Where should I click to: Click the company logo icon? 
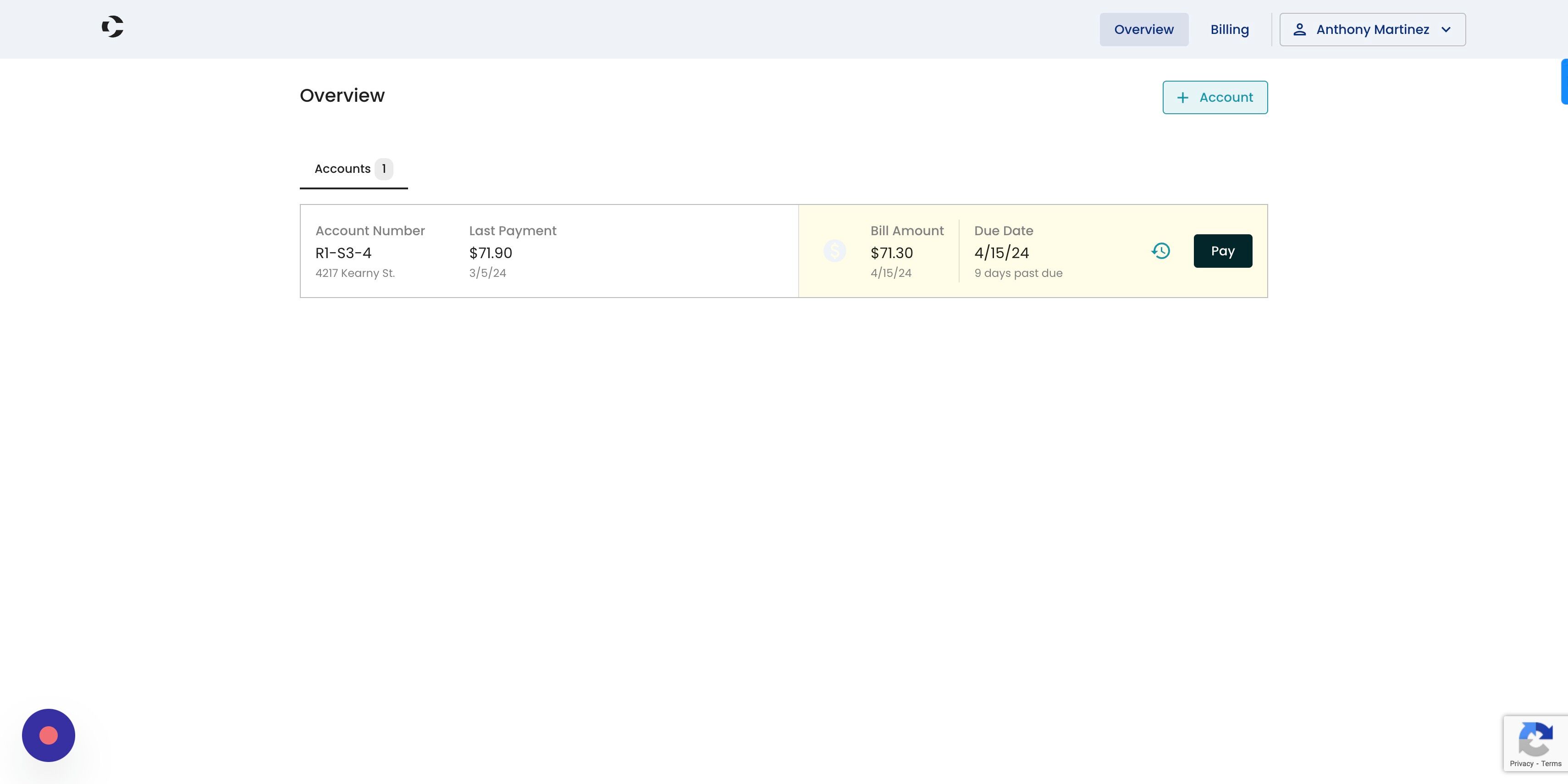pos(113,27)
